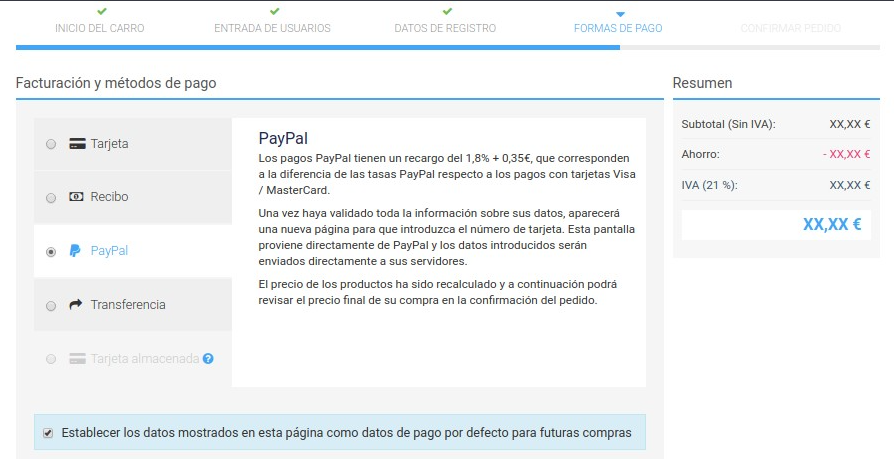Click the paragraph starting 'El precio de los productos'
Screen dimensions: 894x459
point(438,292)
